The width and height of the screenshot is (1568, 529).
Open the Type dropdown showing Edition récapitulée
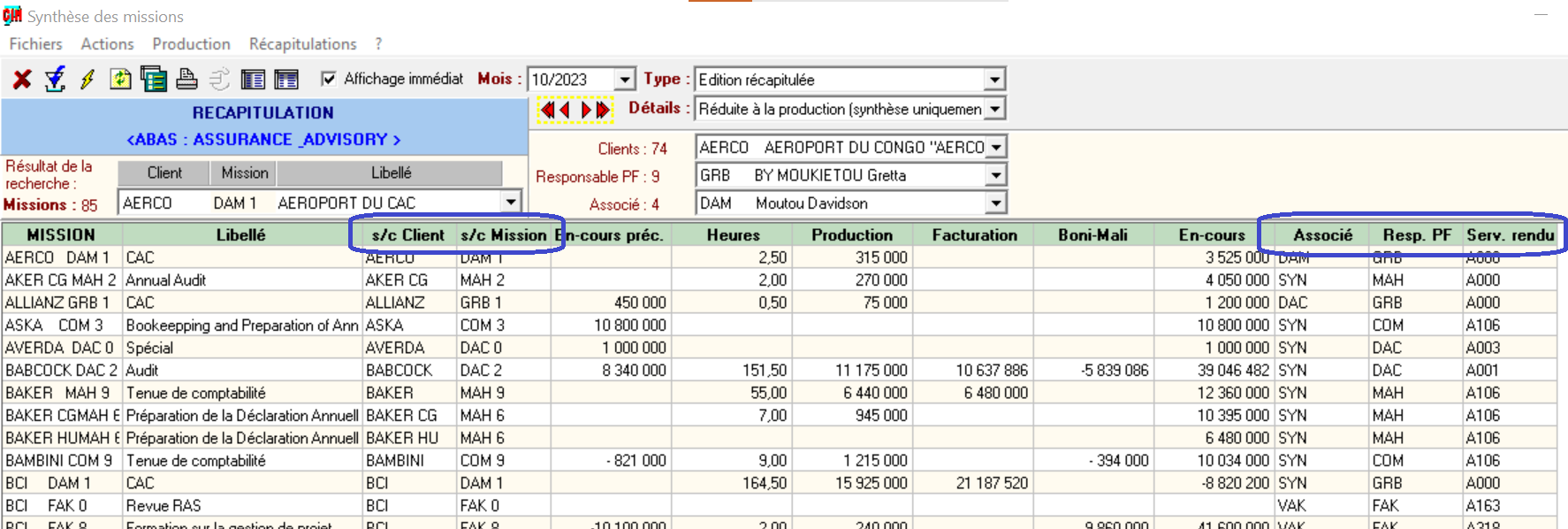coord(994,80)
